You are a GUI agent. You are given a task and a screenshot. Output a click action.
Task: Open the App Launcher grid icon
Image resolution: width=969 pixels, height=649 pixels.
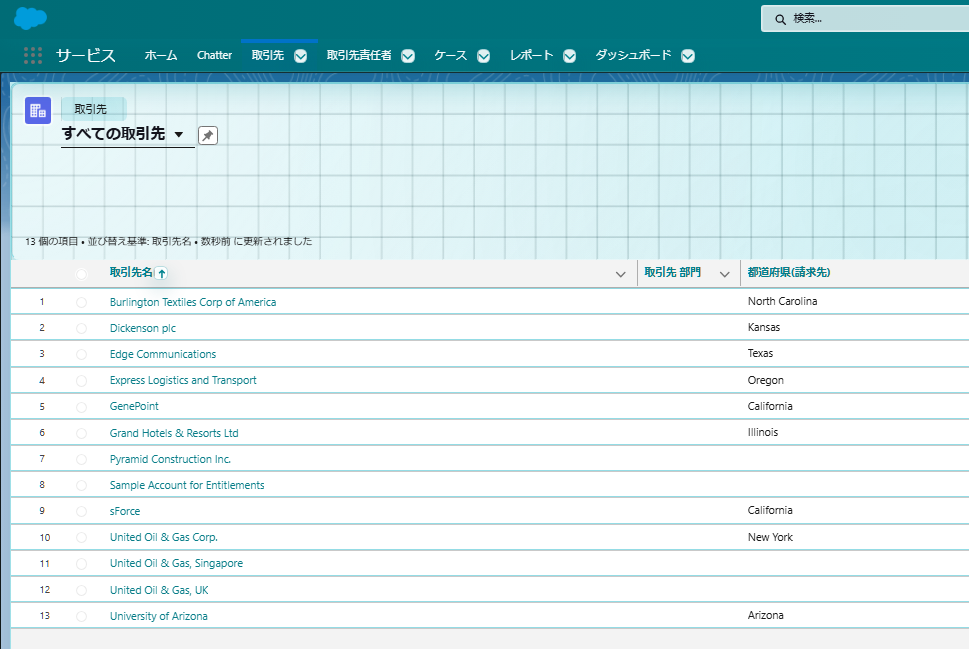[33, 56]
